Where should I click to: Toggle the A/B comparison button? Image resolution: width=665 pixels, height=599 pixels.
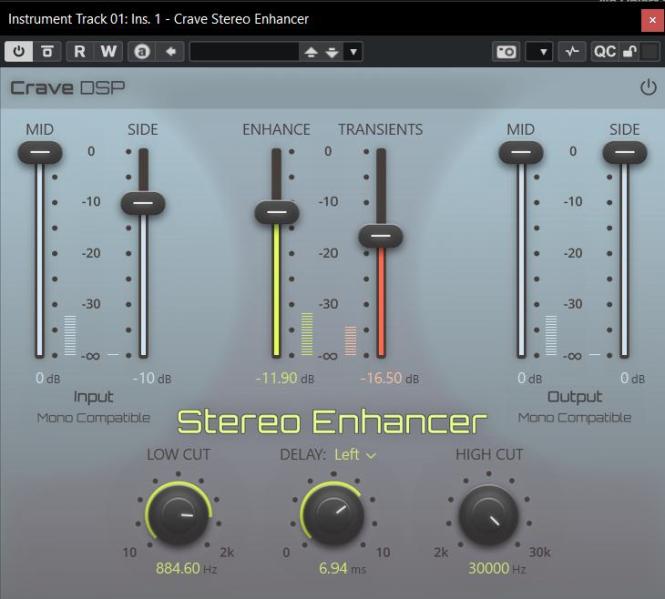click(x=142, y=52)
